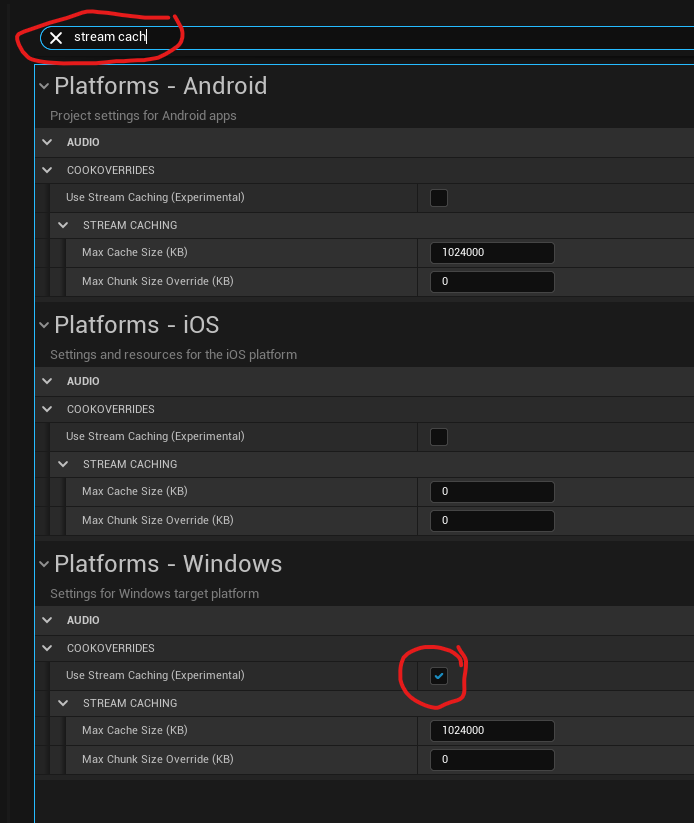Click Android "Use Stream Caching (Experimental)" label
Image resolution: width=694 pixels, height=823 pixels.
[155, 197]
